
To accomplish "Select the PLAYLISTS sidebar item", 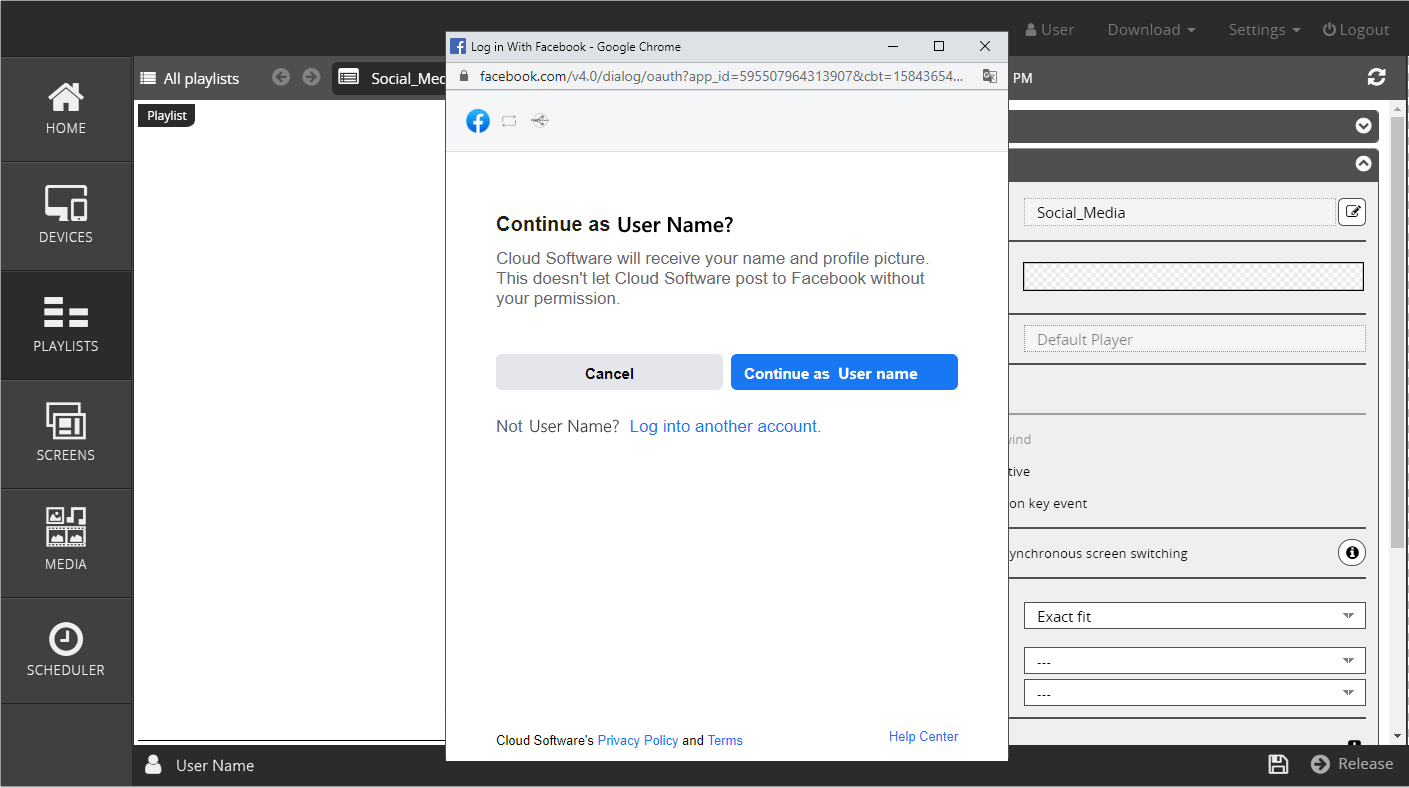I will coord(66,325).
